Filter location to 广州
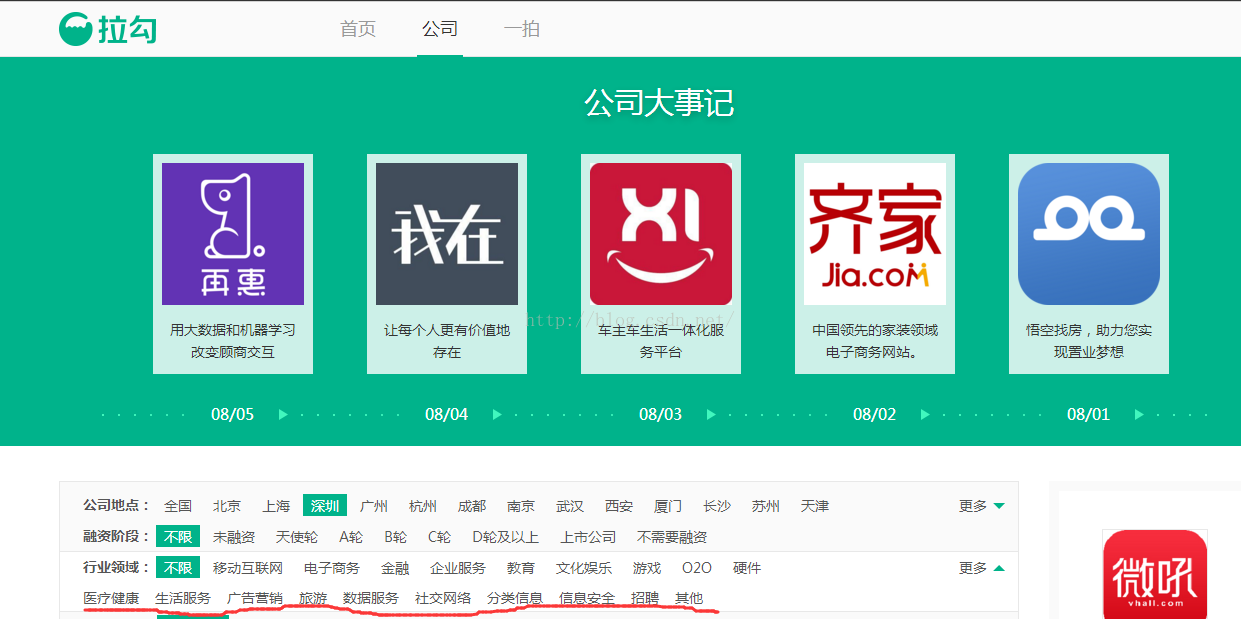Screen dimensions: 1241x619 coord(374,506)
